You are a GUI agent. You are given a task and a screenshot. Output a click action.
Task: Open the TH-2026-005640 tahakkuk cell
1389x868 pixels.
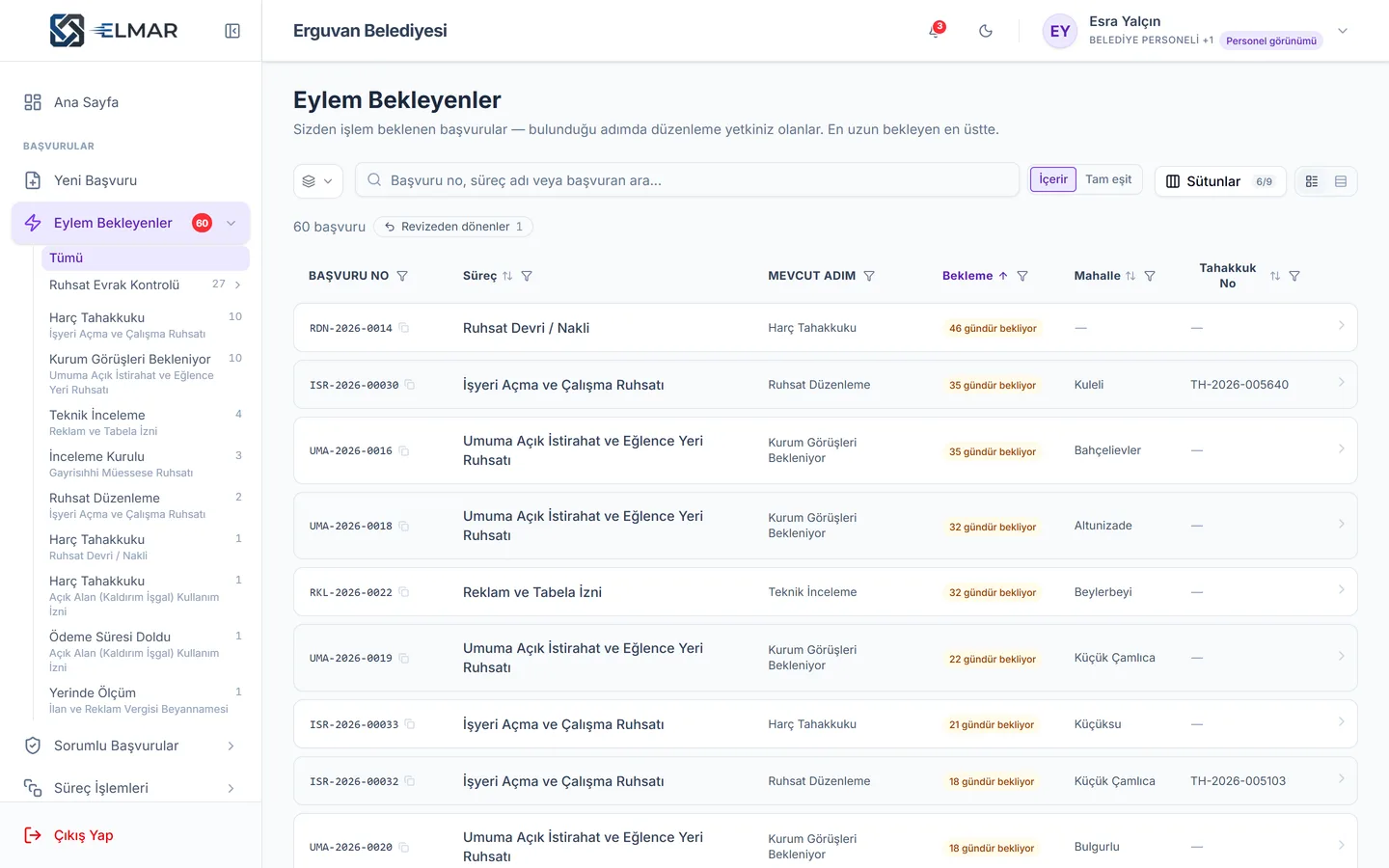pos(1239,385)
